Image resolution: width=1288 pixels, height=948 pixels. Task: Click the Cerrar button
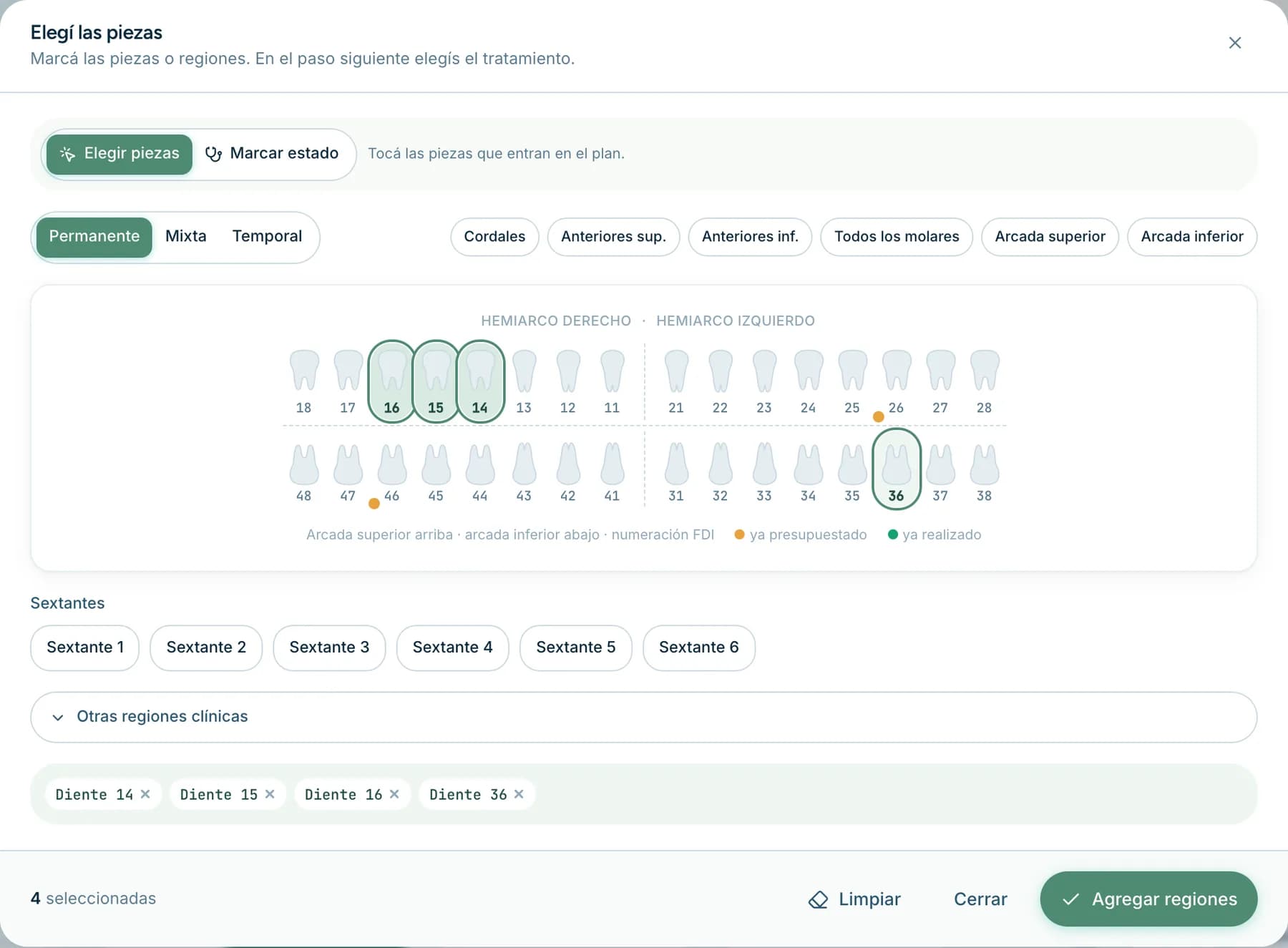980,899
